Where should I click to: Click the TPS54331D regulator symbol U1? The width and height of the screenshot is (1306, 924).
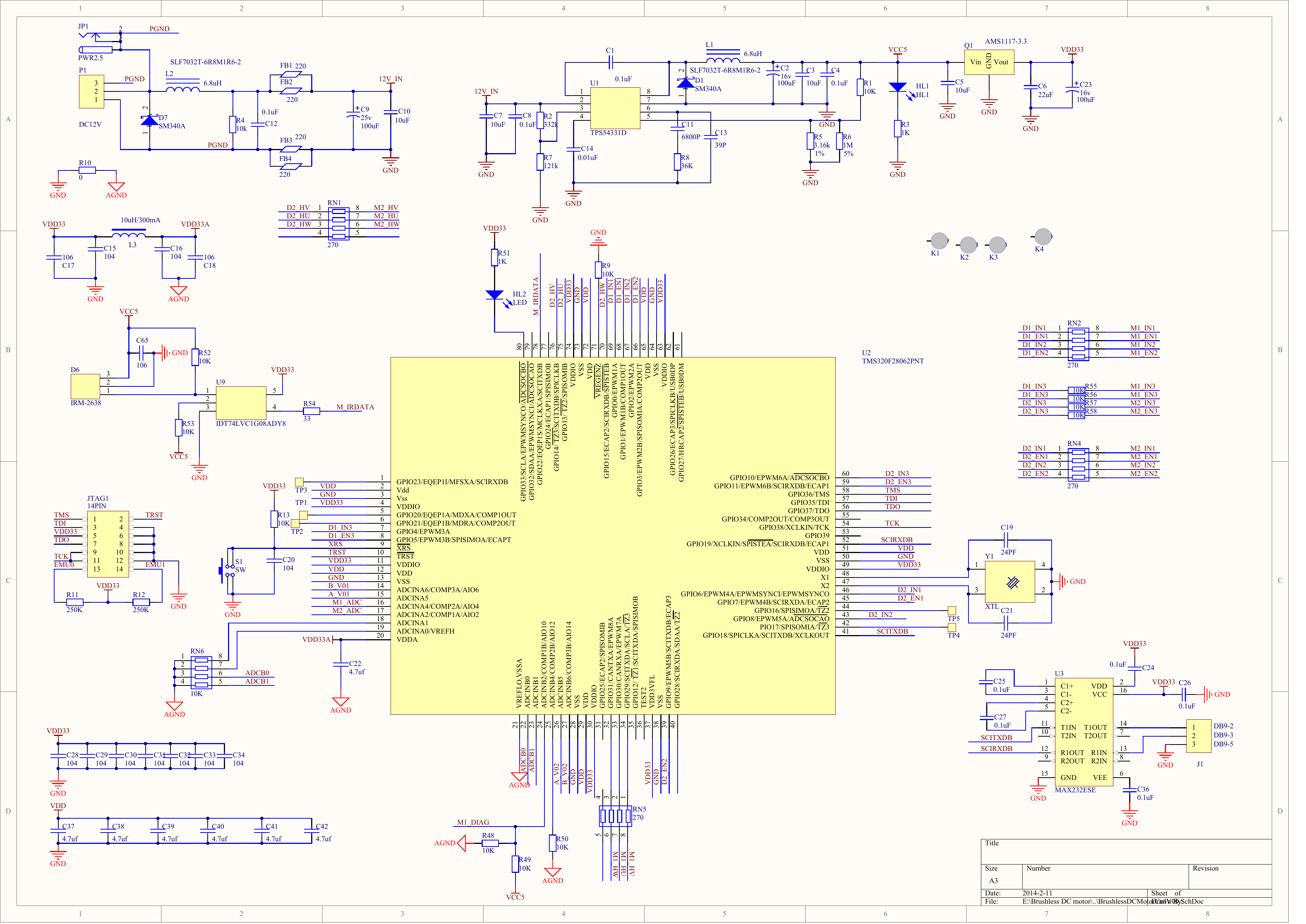tap(615, 108)
